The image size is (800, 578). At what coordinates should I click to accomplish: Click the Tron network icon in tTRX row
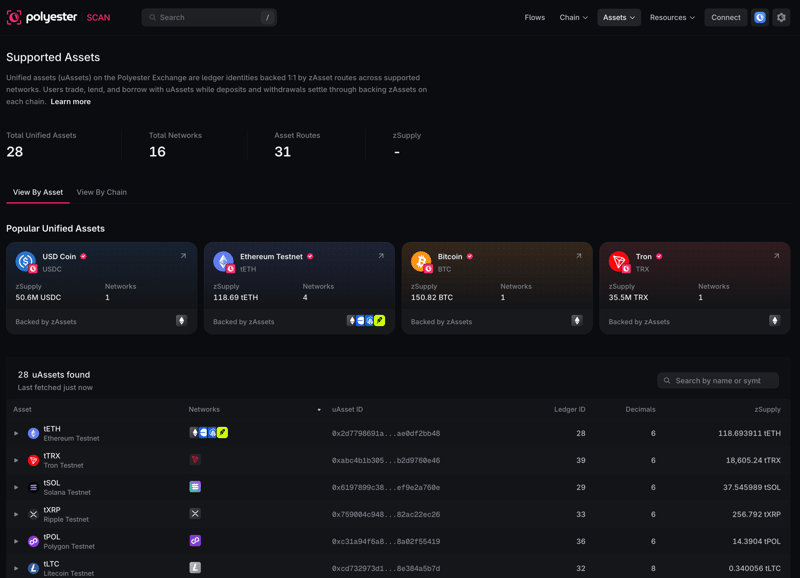[x=195, y=460]
